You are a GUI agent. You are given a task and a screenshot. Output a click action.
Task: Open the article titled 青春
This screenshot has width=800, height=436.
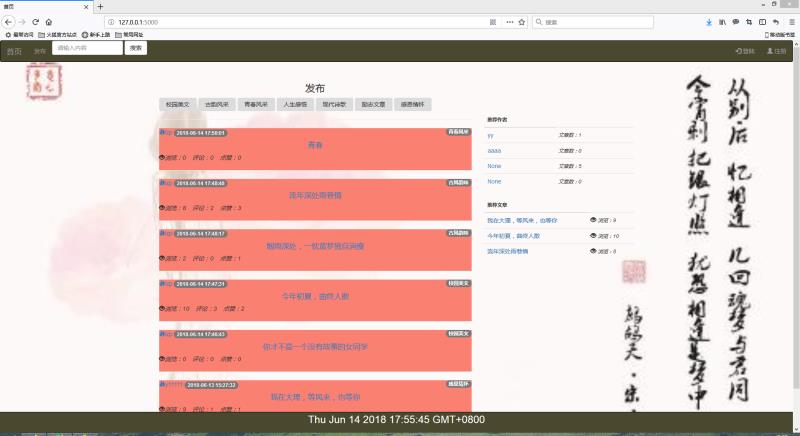[x=315, y=145]
